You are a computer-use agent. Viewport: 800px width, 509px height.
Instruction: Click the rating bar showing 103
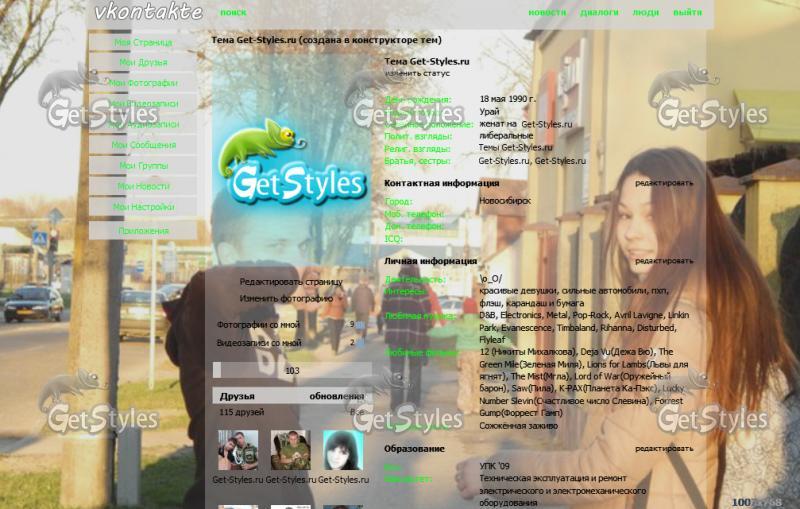292,370
